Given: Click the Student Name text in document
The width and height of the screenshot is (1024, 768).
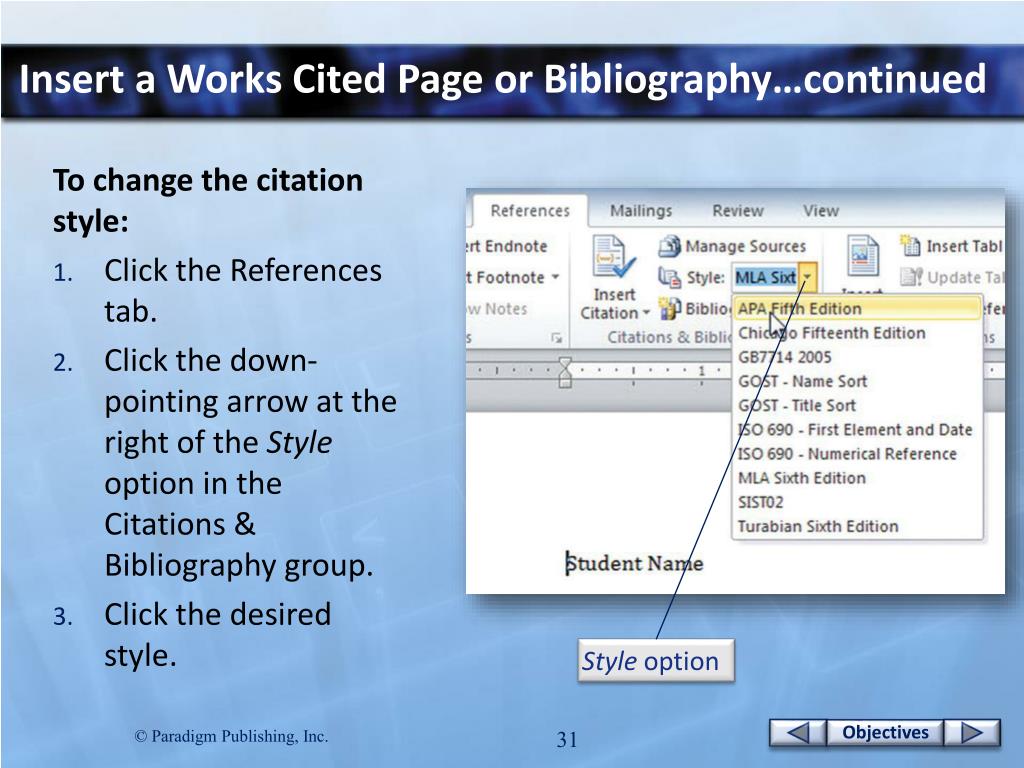Looking at the screenshot, I should 635,564.
